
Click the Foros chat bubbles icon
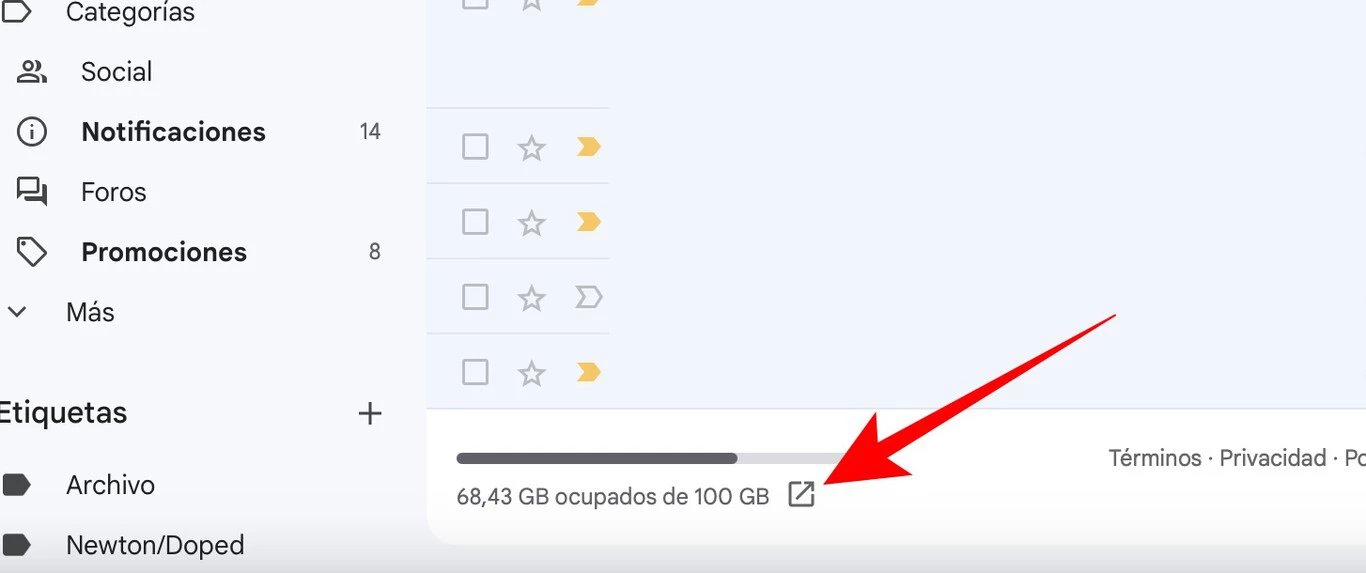(x=32, y=192)
